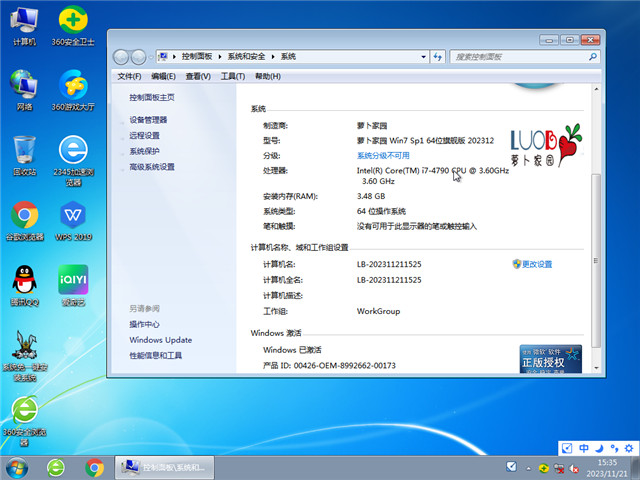Open the iQIYI 爱奇艺 desktop icon

coord(73,286)
